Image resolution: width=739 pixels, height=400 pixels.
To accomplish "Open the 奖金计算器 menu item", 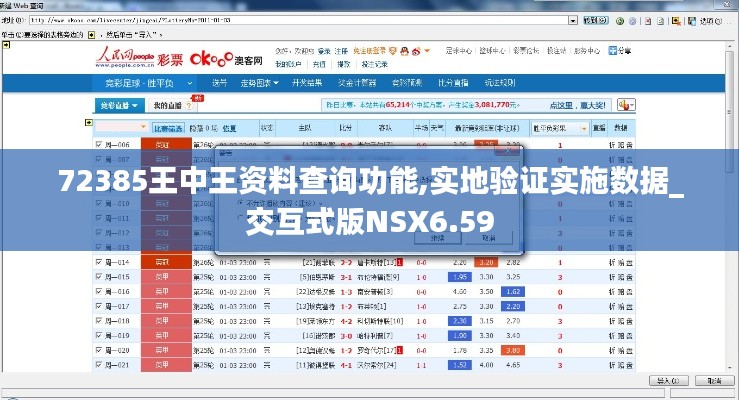I will point(357,83).
